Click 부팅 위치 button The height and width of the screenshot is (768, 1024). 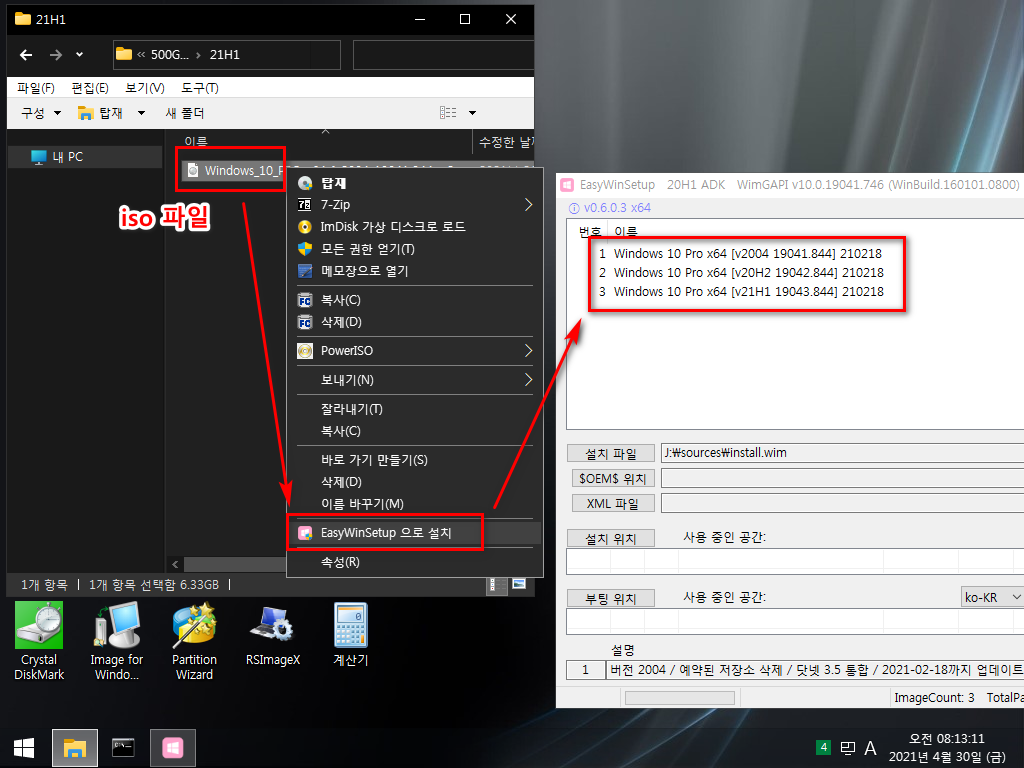tap(611, 598)
